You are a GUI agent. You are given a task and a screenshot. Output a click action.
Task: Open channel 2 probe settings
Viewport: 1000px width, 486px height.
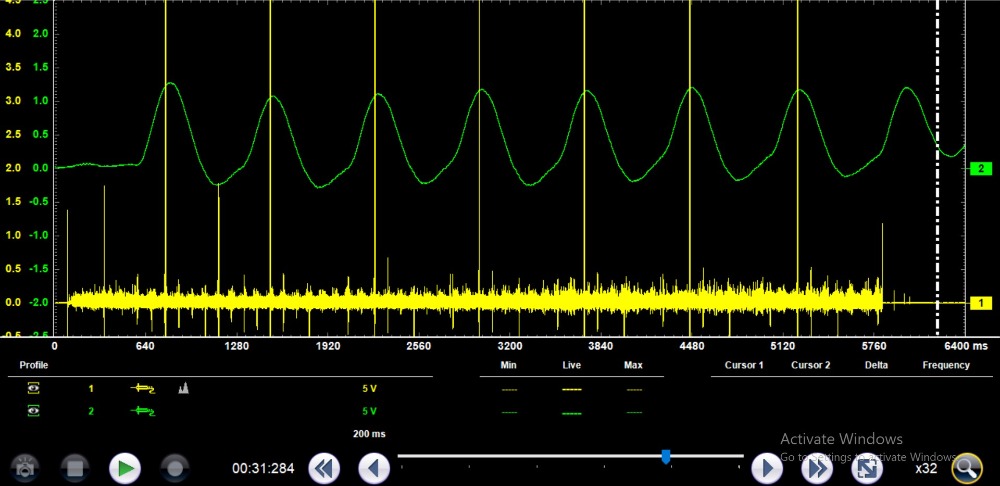[143, 412]
